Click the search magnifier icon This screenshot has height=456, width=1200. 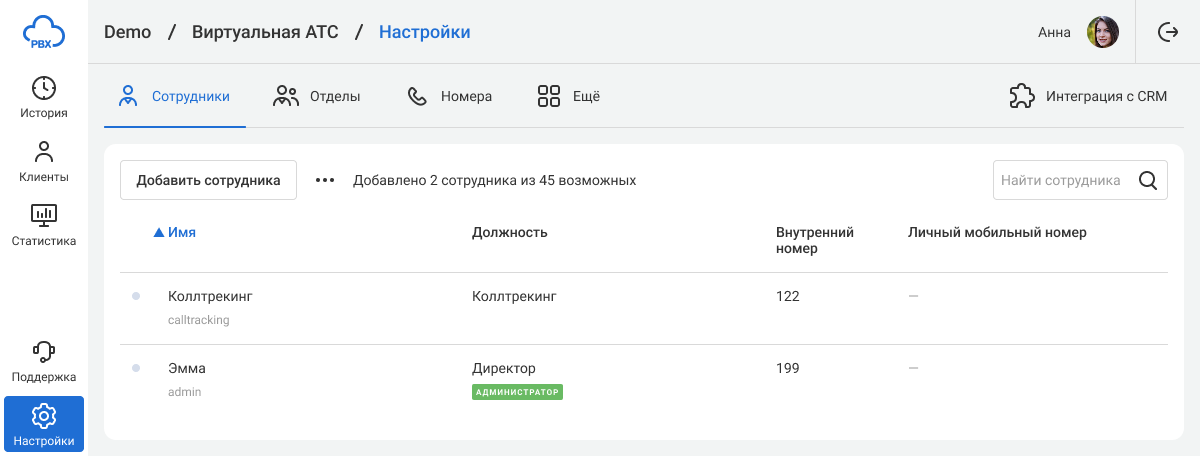coord(1148,181)
